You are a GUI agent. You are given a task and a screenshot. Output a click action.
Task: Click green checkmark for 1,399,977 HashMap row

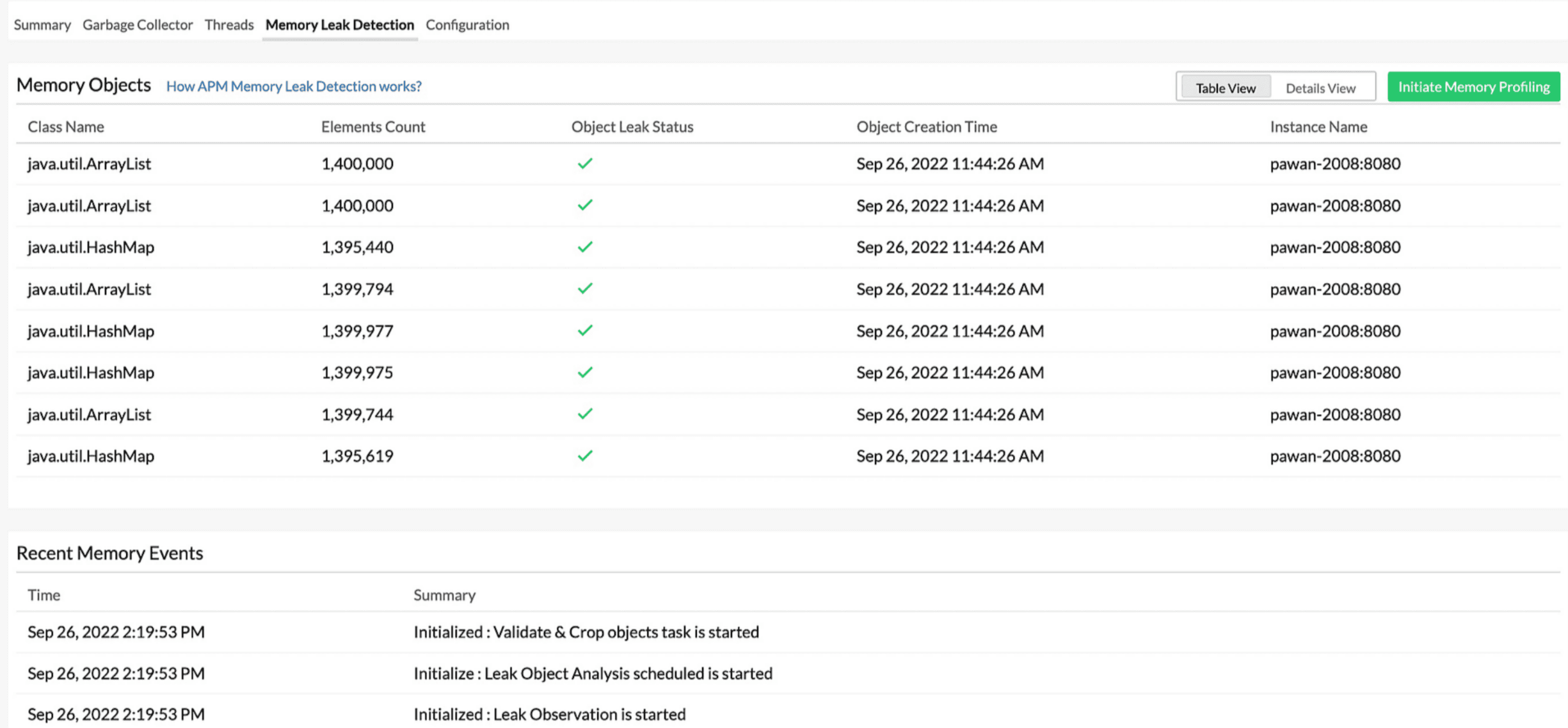(x=584, y=331)
